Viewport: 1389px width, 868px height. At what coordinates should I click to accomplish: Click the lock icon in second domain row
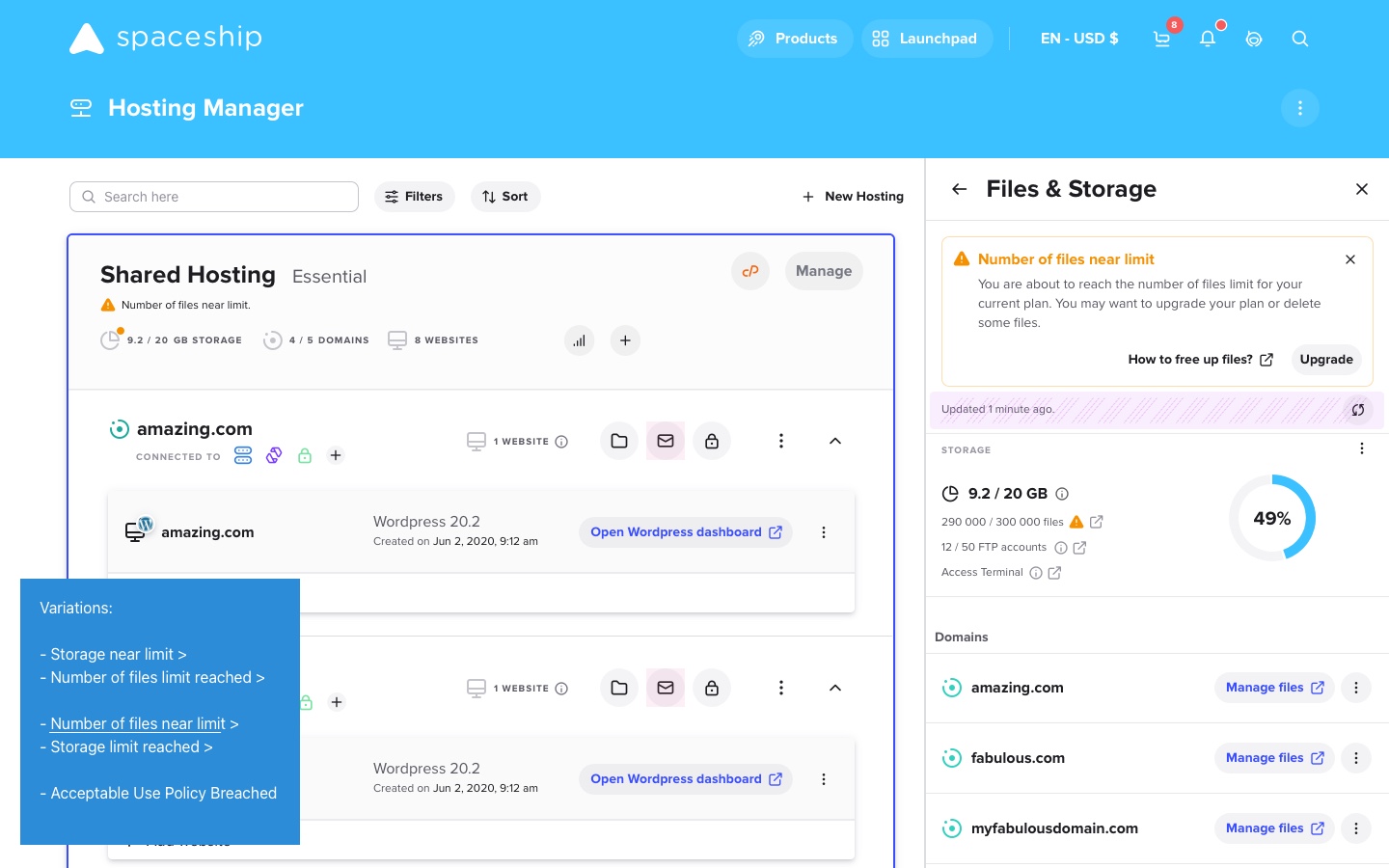[712, 688]
